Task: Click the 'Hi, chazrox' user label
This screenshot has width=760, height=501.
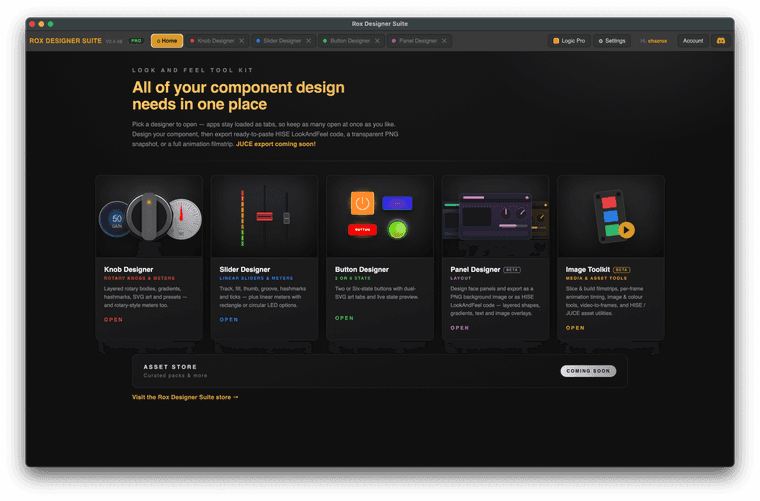Action: click(653, 41)
